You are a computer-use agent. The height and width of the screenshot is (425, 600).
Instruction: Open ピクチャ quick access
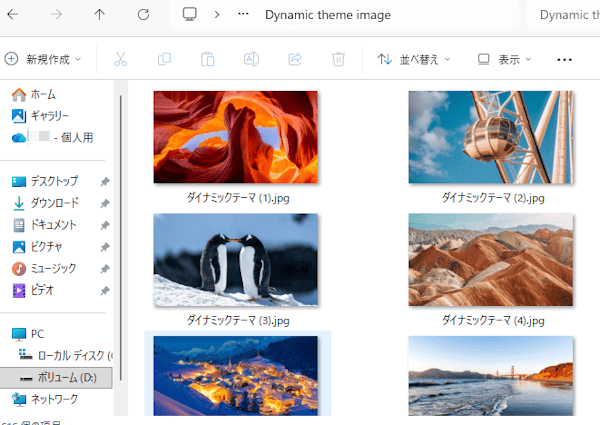point(37,247)
